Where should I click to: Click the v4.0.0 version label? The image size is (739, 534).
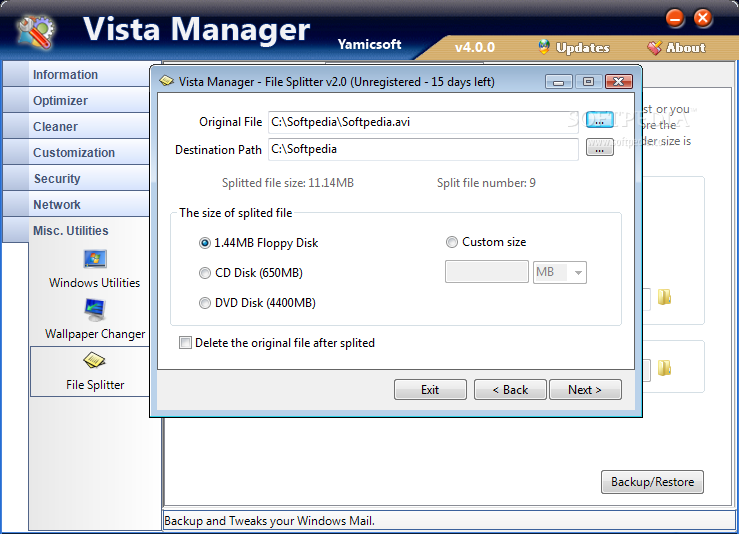[x=475, y=48]
